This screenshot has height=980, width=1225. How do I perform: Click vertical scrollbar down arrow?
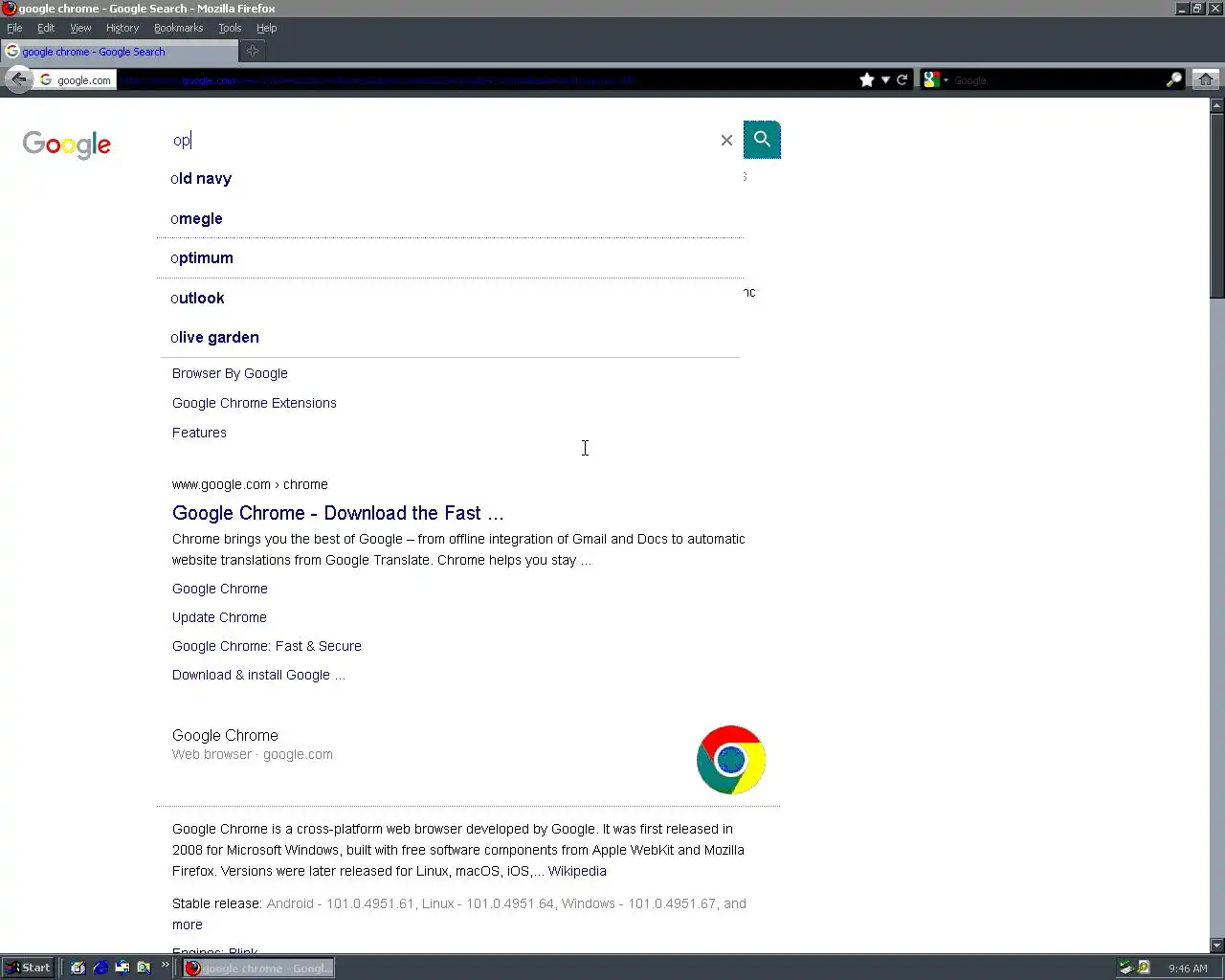click(1217, 946)
